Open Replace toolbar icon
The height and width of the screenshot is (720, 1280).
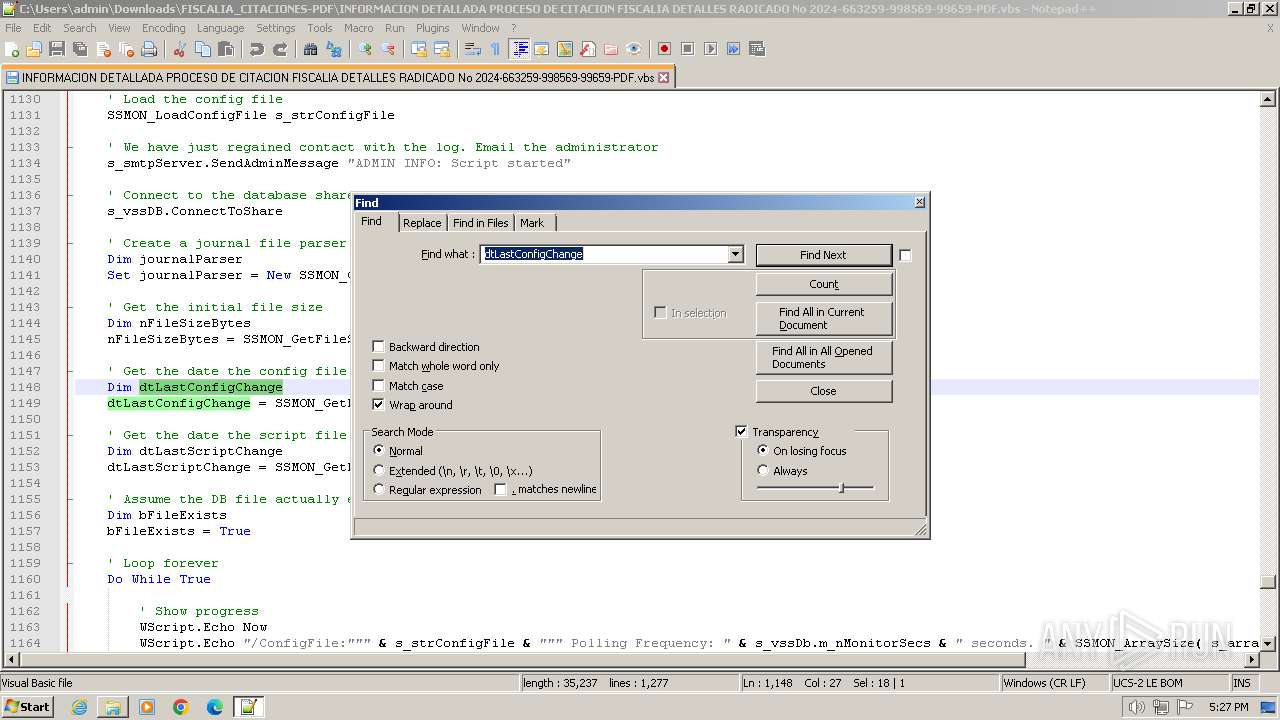pos(334,49)
